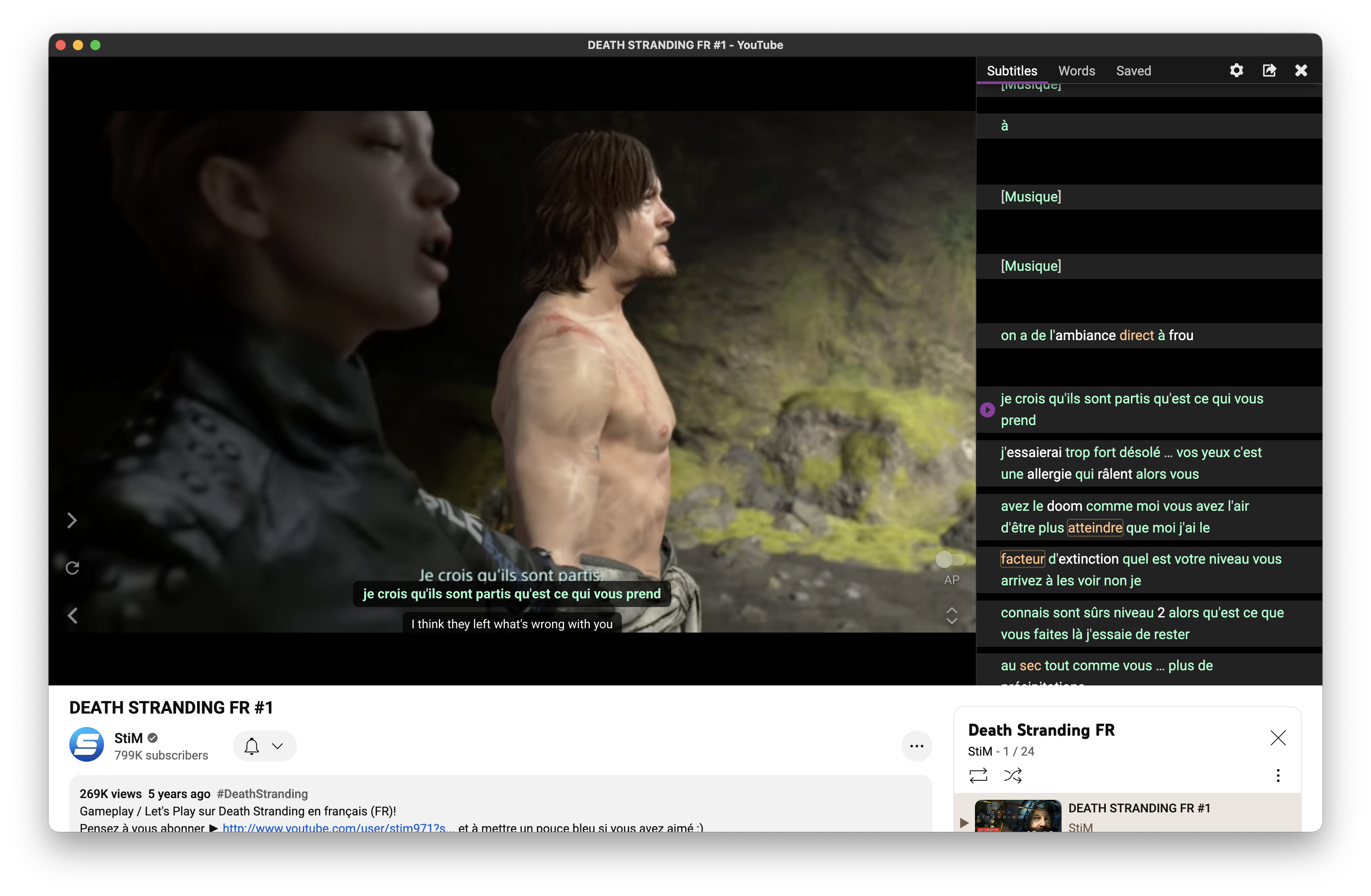Switch to the Saved tab
The image size is (1371, 896).
(x=1133, y=71)
